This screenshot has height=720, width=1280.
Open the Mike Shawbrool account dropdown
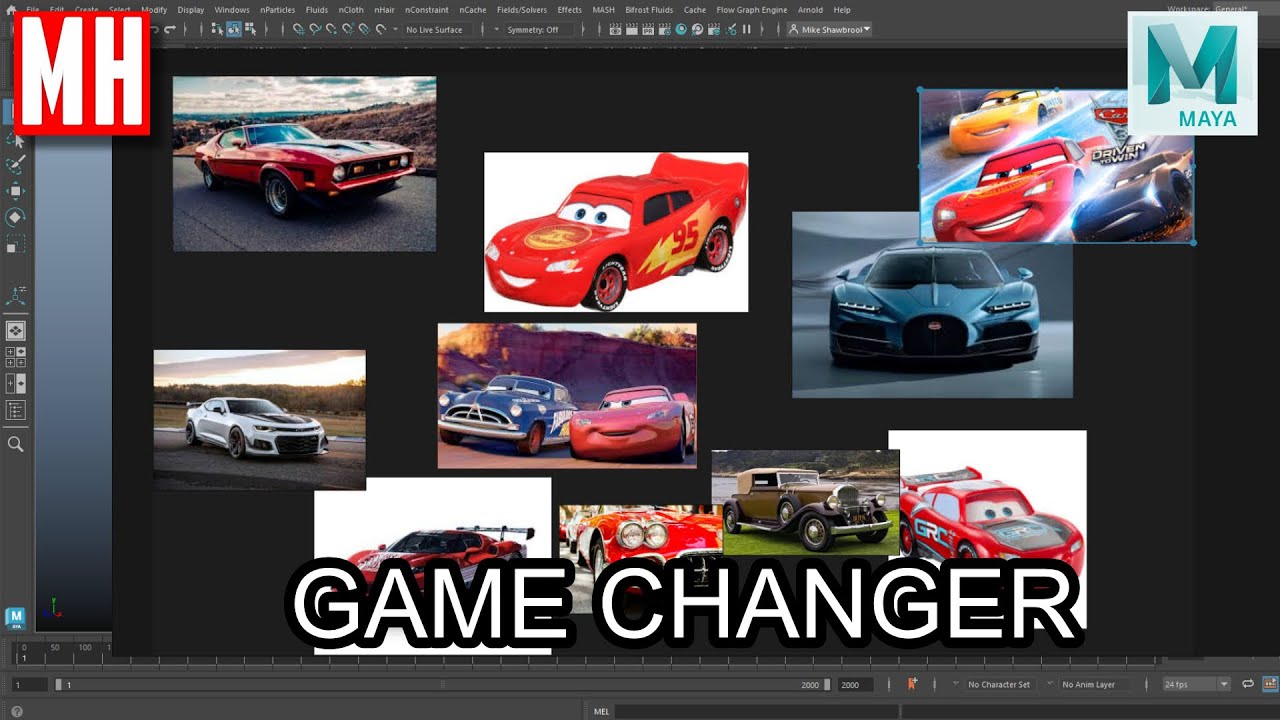pos(830,30)
